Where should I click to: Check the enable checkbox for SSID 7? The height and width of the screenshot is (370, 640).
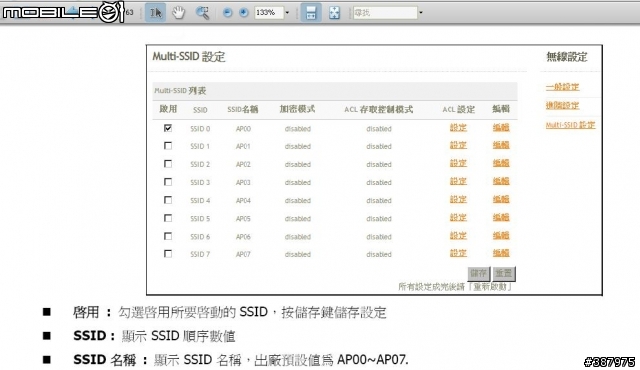168,254
